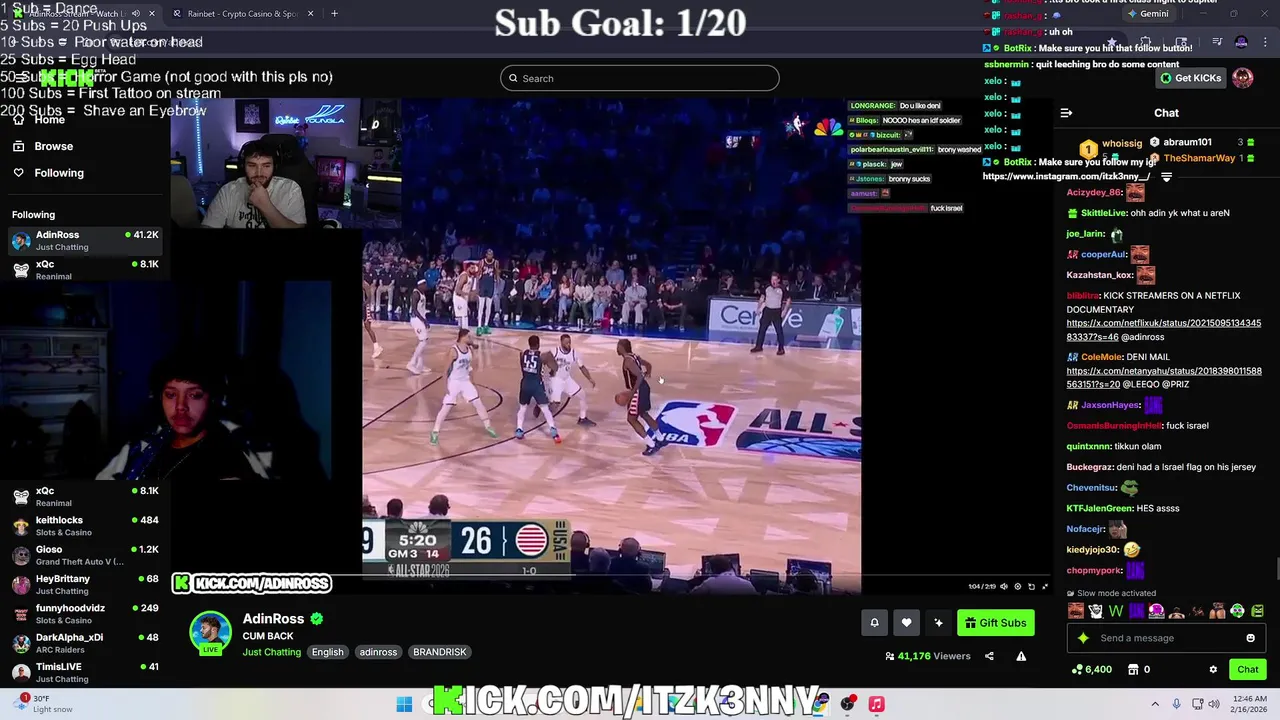Open the KICKs balance 6,400
Image resolution: width=1280 pixels, height=720 pixels.
click(x=1092, y=669)
